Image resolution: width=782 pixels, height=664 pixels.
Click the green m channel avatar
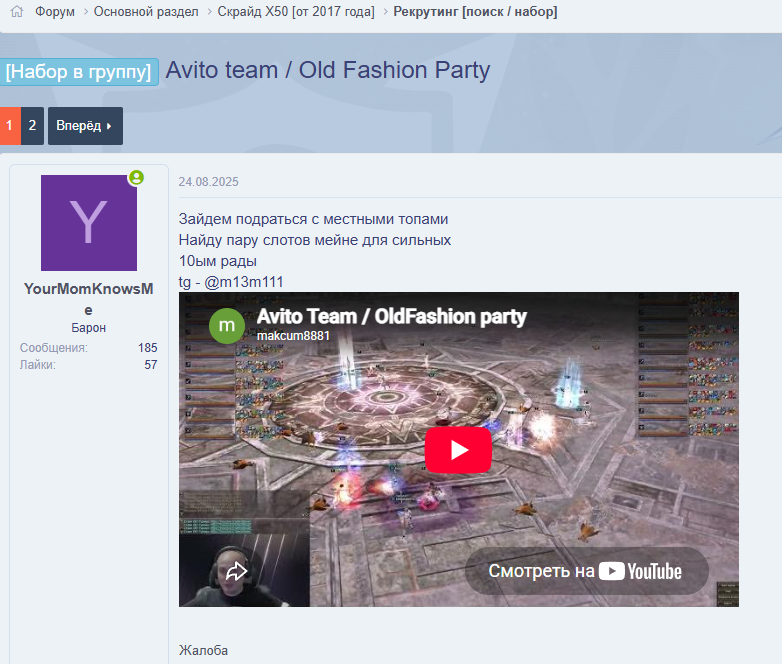pos(227,326)
